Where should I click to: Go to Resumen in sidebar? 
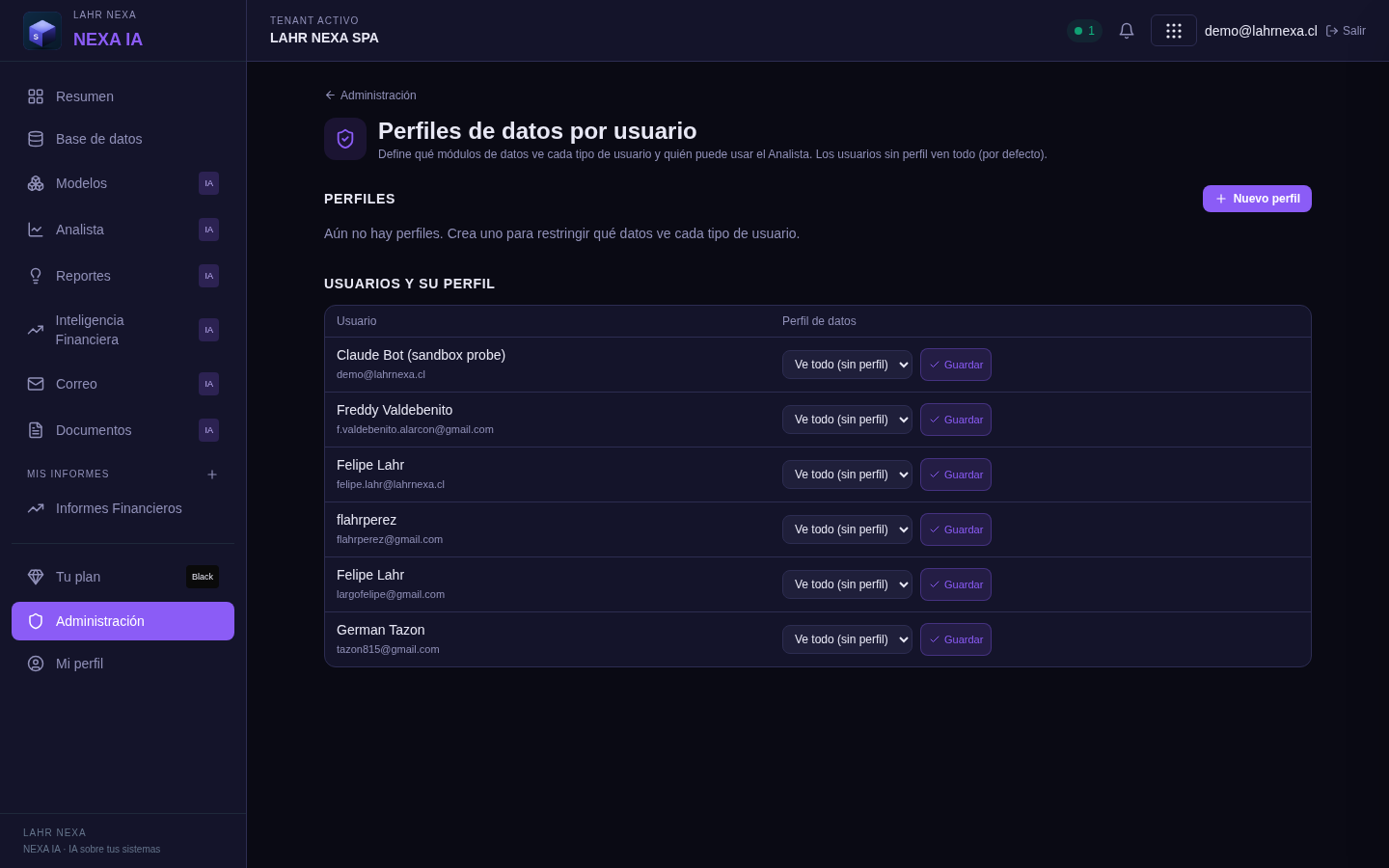123,96
